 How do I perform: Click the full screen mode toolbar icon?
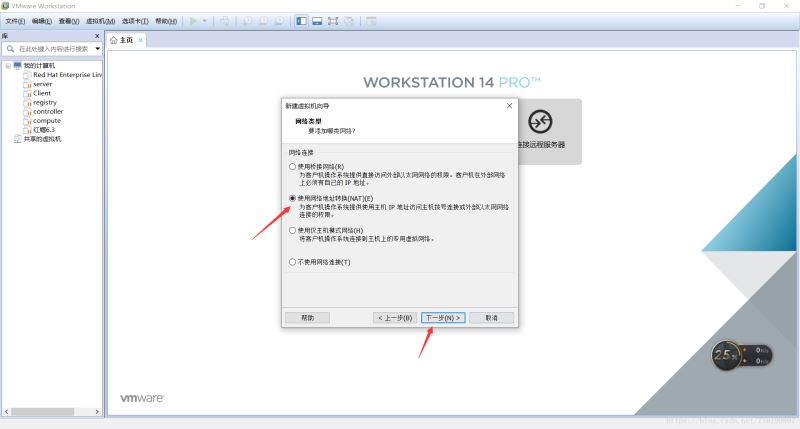point(332,20)
